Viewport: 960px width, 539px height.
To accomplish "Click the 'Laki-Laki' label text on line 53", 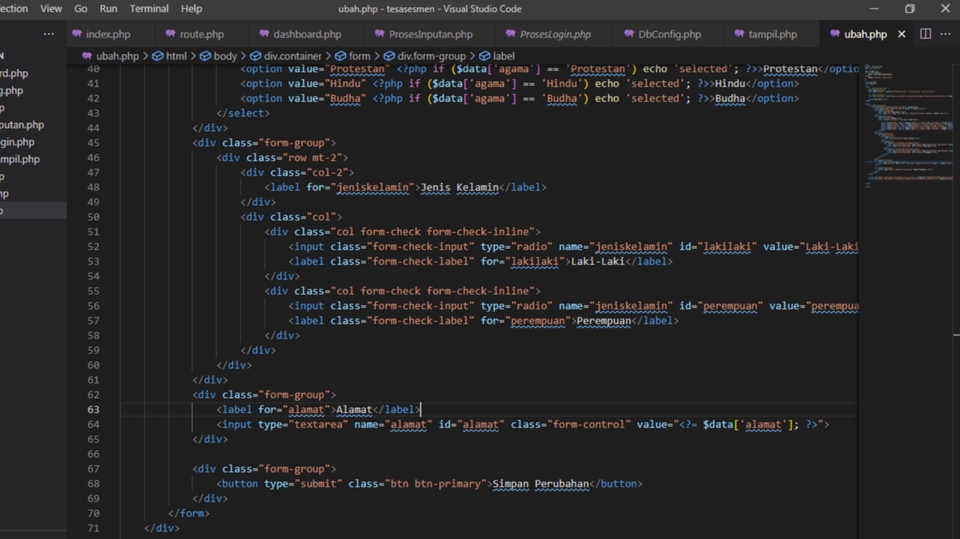I will [598, 262].
